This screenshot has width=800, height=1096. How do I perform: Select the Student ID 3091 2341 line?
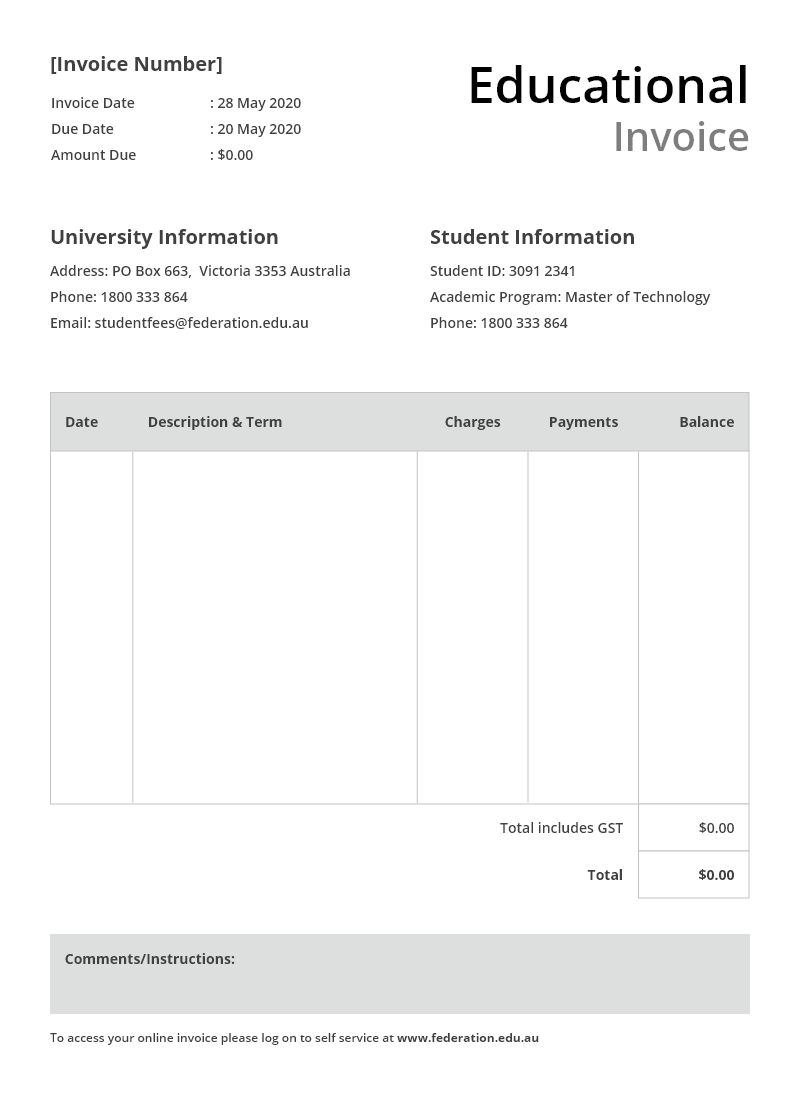tap(502, 271)
